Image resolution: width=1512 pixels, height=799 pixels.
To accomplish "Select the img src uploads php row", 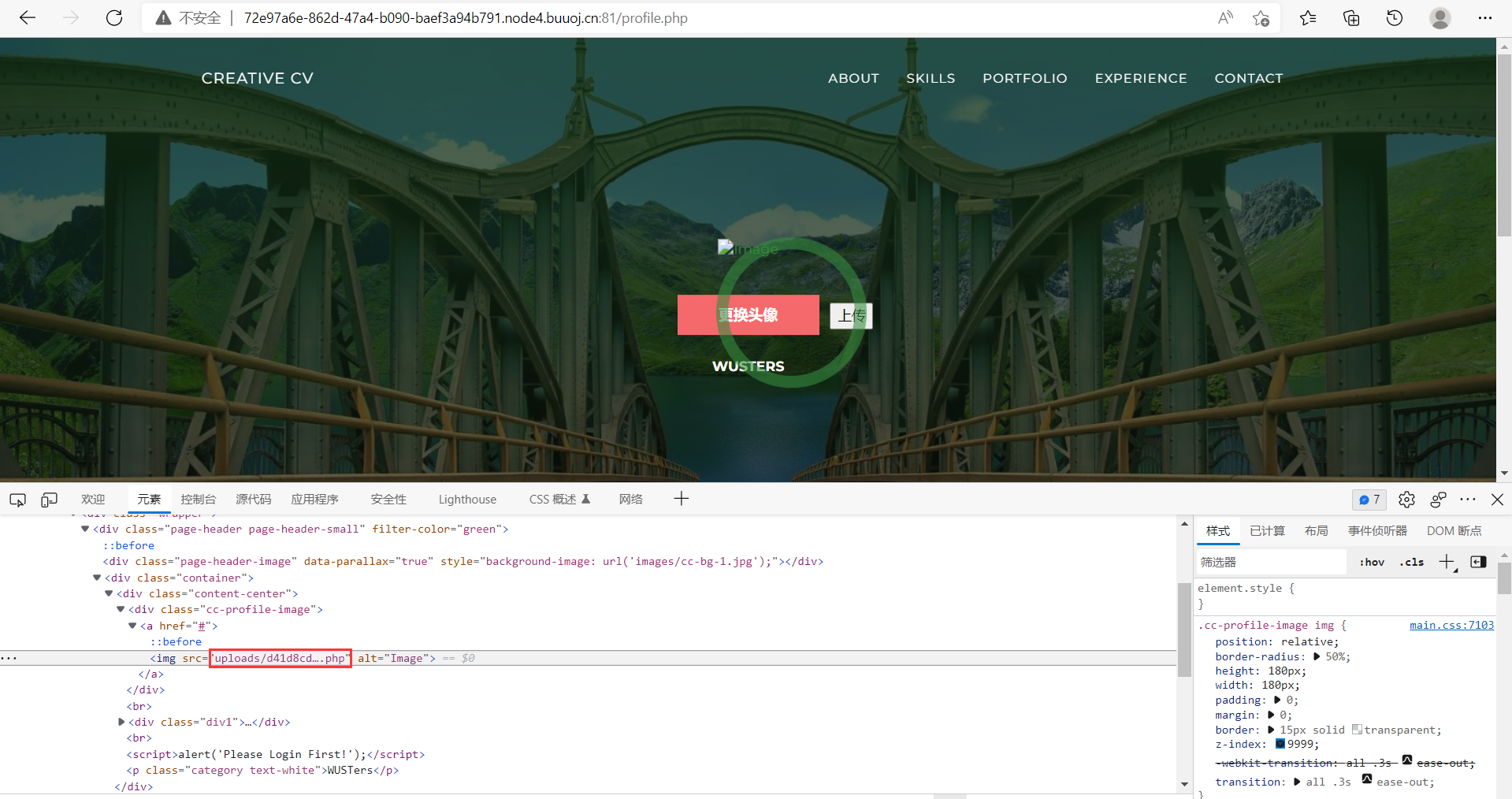I will [x=588, y=658].
